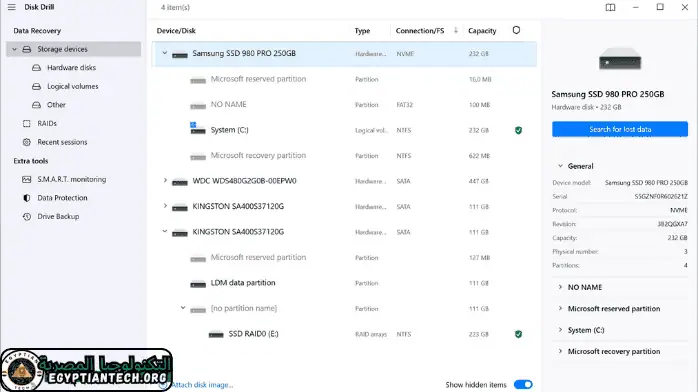This screenshot has height=392, width=698.
Task: Click the RAIDs square icon
Action: [27, 124]
